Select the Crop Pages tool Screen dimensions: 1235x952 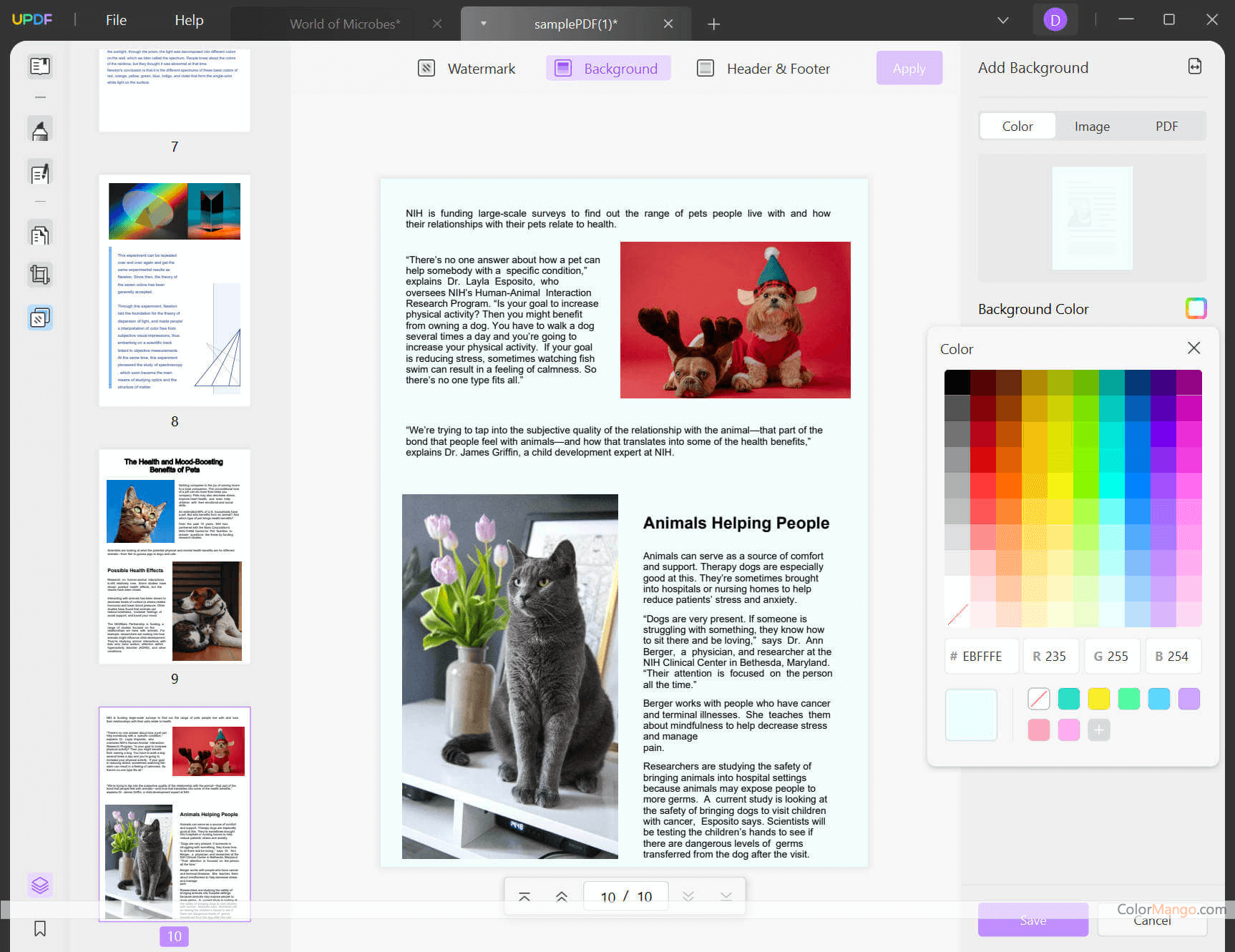40,275
